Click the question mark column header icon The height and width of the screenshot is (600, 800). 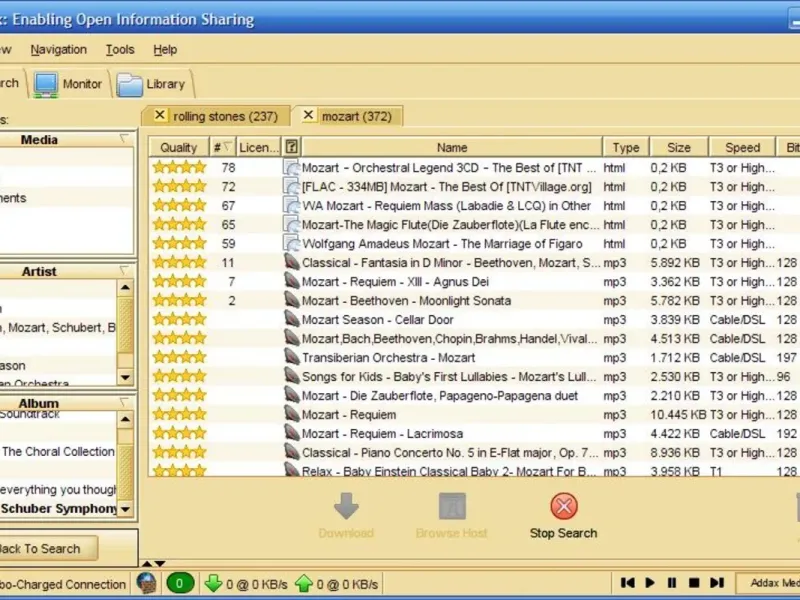pos(291,147)
